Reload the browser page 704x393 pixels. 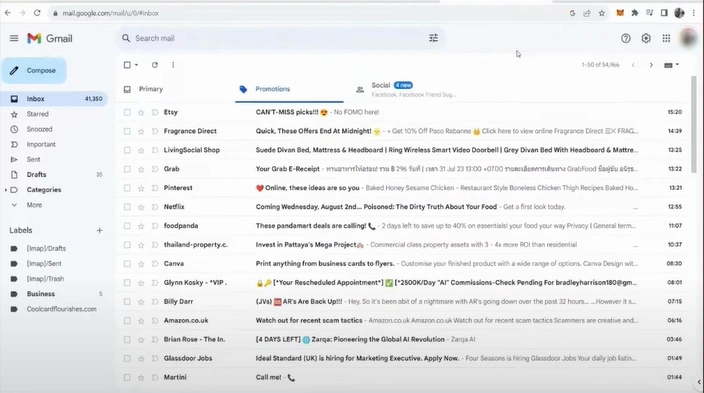pos(37,13)
